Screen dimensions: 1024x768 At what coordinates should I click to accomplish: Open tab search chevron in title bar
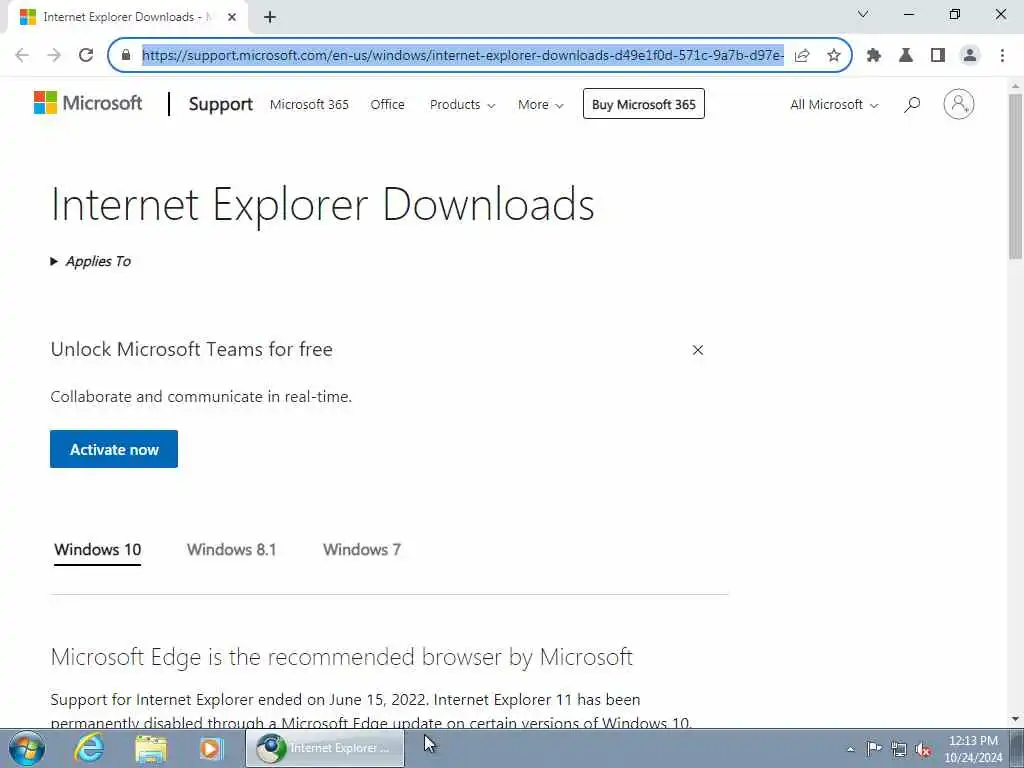pyautogui.click(x=863, y=14)
